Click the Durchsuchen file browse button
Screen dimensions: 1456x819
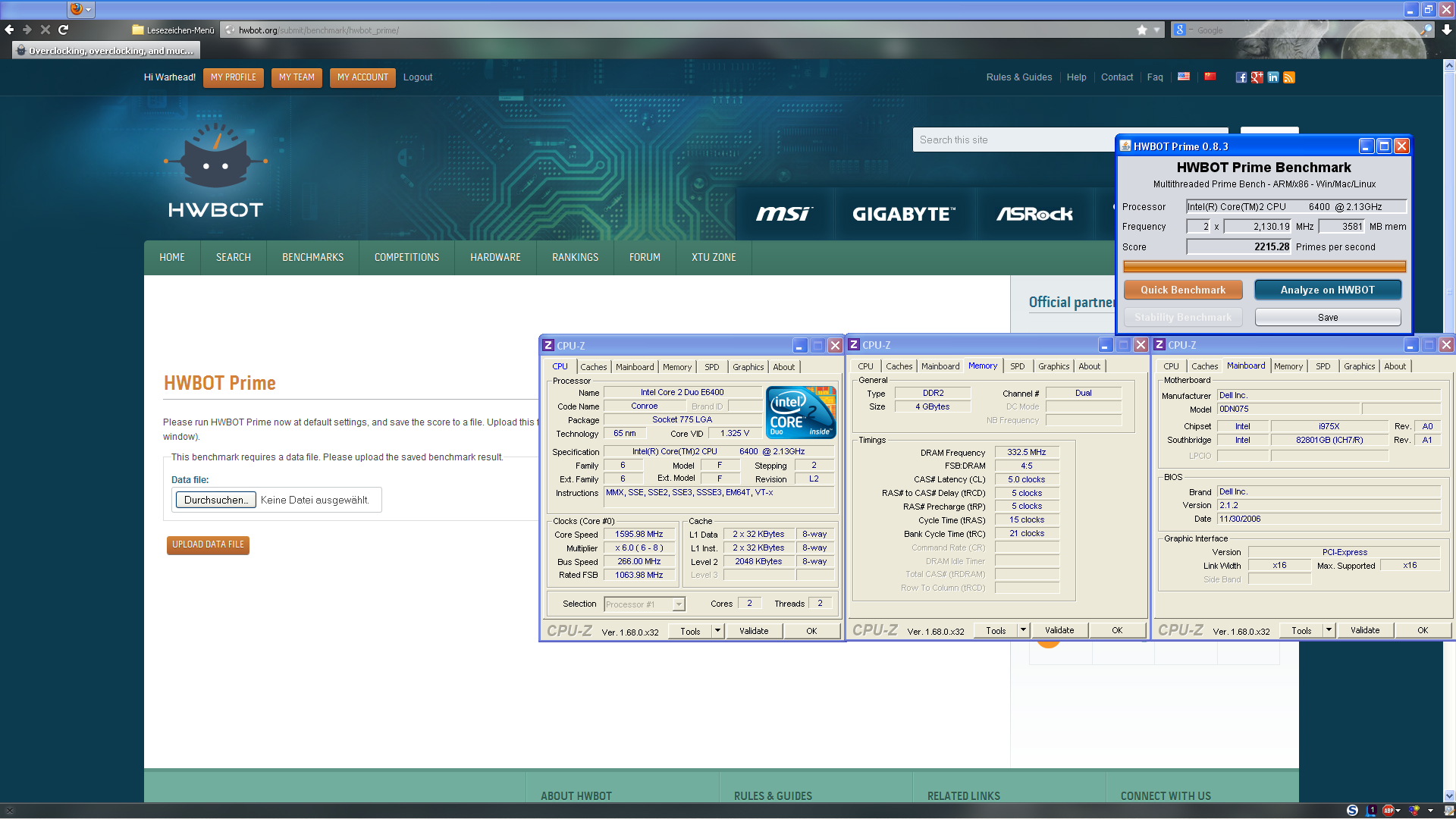point(216,500)
